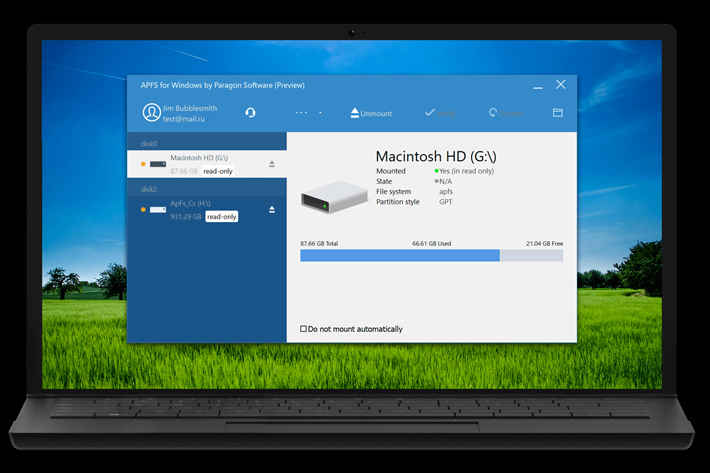Image resolution: width=710 pixels, height=473 pixels.
Task: Click the Format toolbar button
Action: (506, 113)
